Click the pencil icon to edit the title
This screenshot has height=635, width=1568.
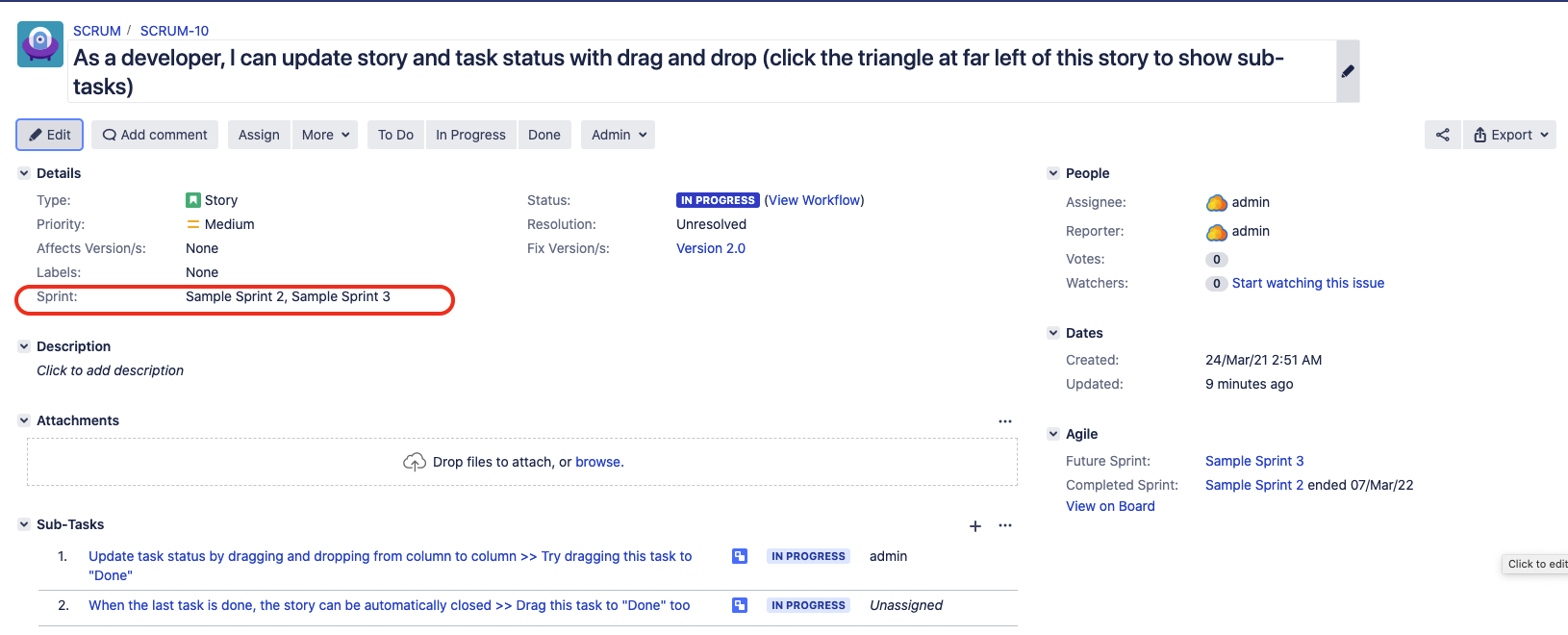click(1348, 71)
